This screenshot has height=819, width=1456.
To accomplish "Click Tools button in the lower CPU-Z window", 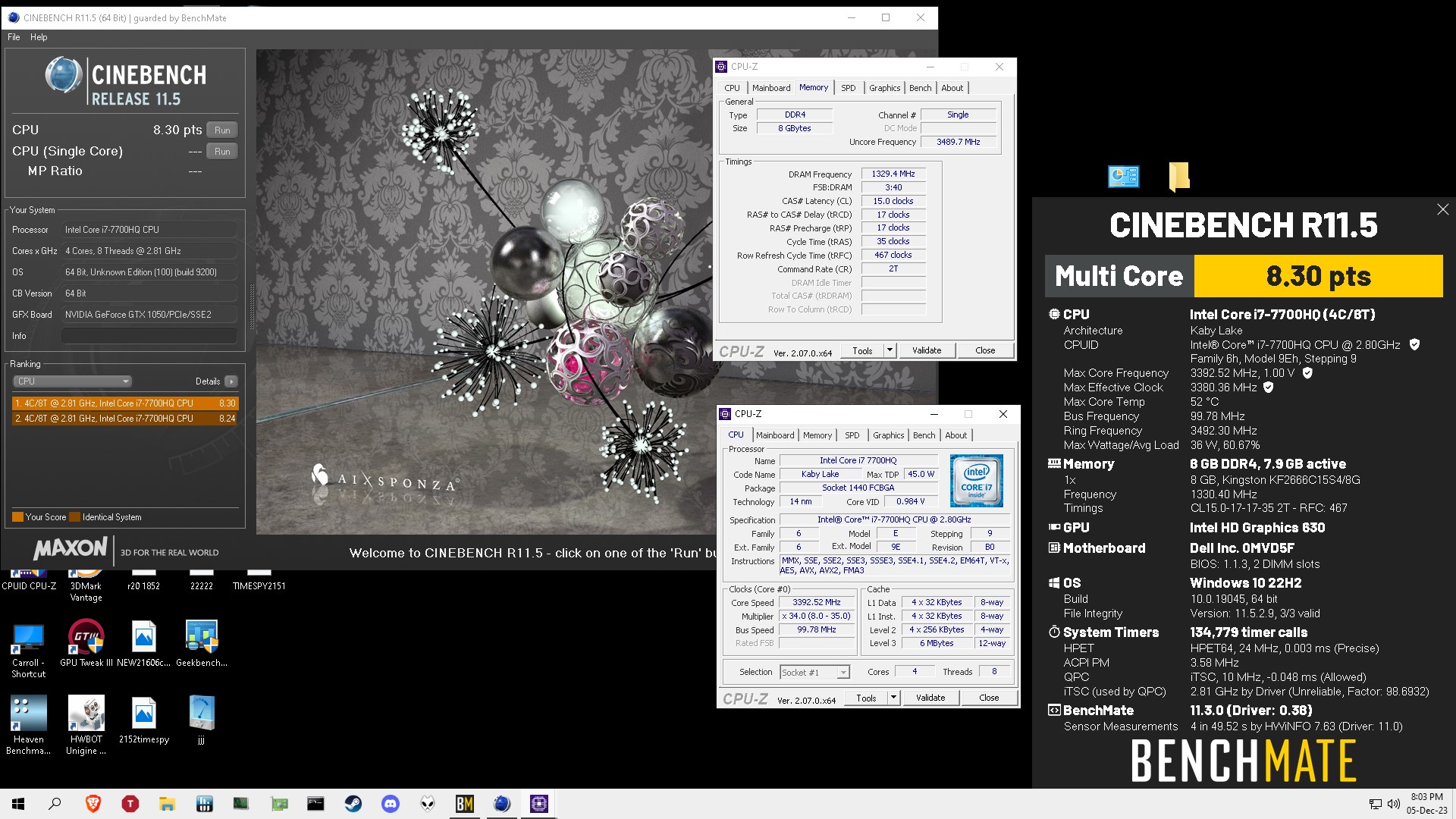I will (x=866, y=698).
